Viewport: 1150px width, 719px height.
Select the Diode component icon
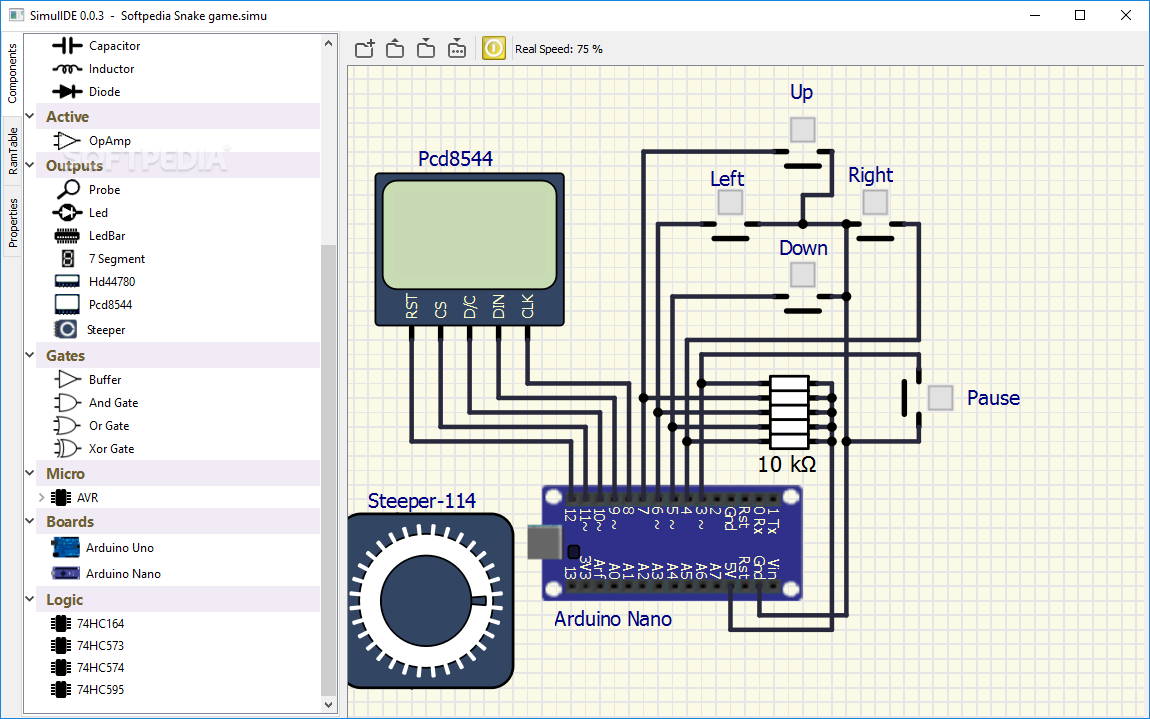67,92
